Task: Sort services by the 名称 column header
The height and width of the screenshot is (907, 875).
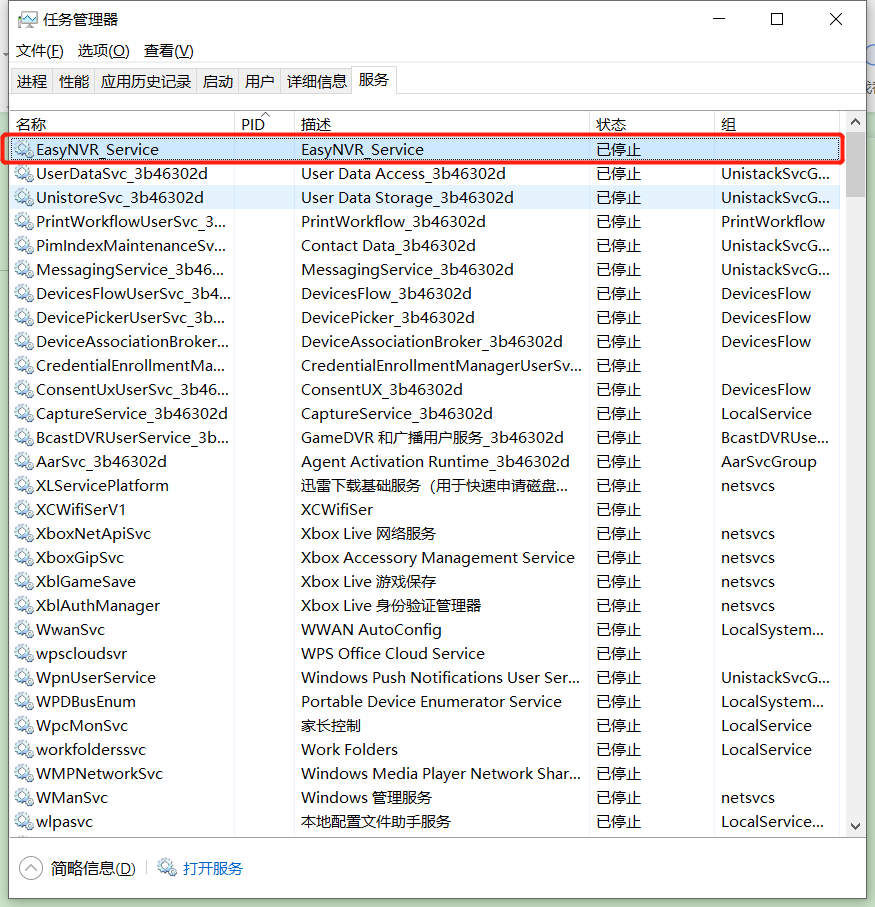Action: pyautogui.click(x=122, y=124)
